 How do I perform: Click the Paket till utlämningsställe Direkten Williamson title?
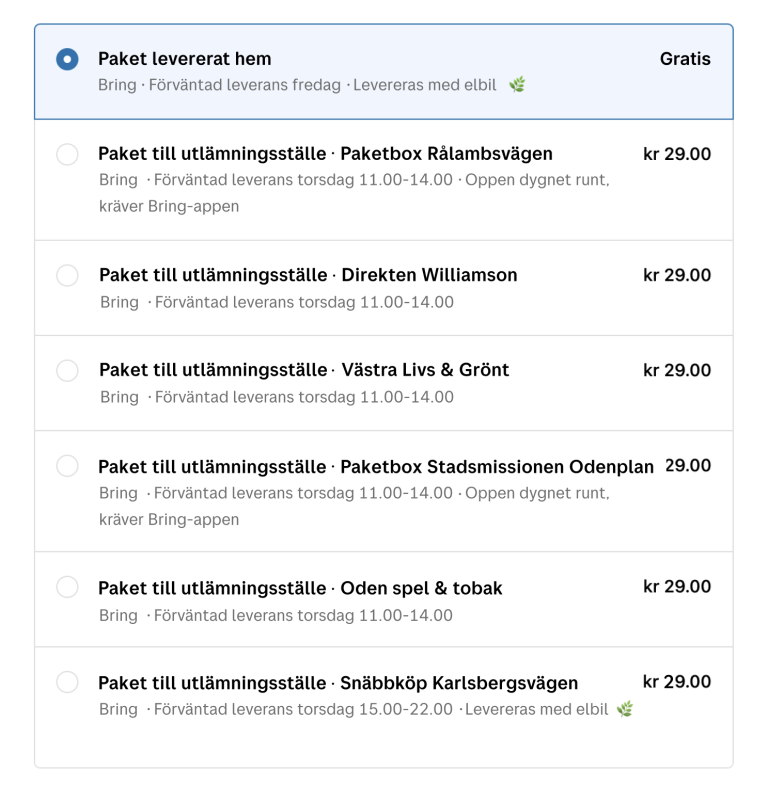pos(307,275)
